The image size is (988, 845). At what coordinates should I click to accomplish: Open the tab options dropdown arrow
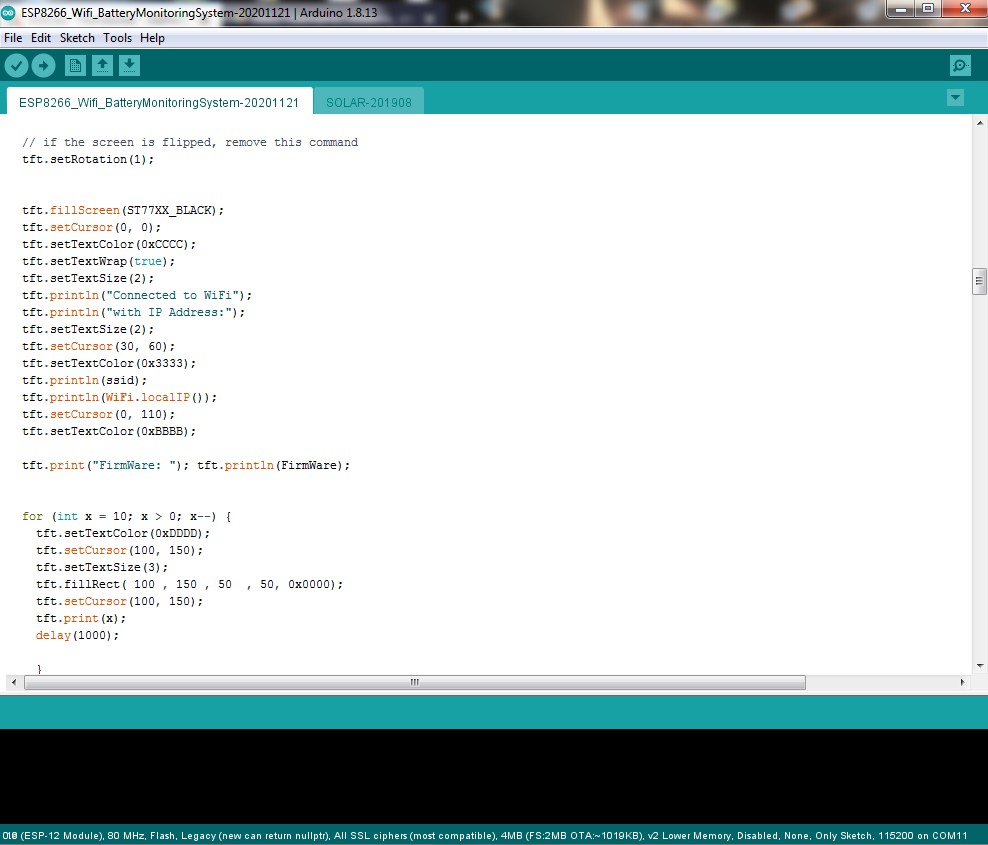955,97
